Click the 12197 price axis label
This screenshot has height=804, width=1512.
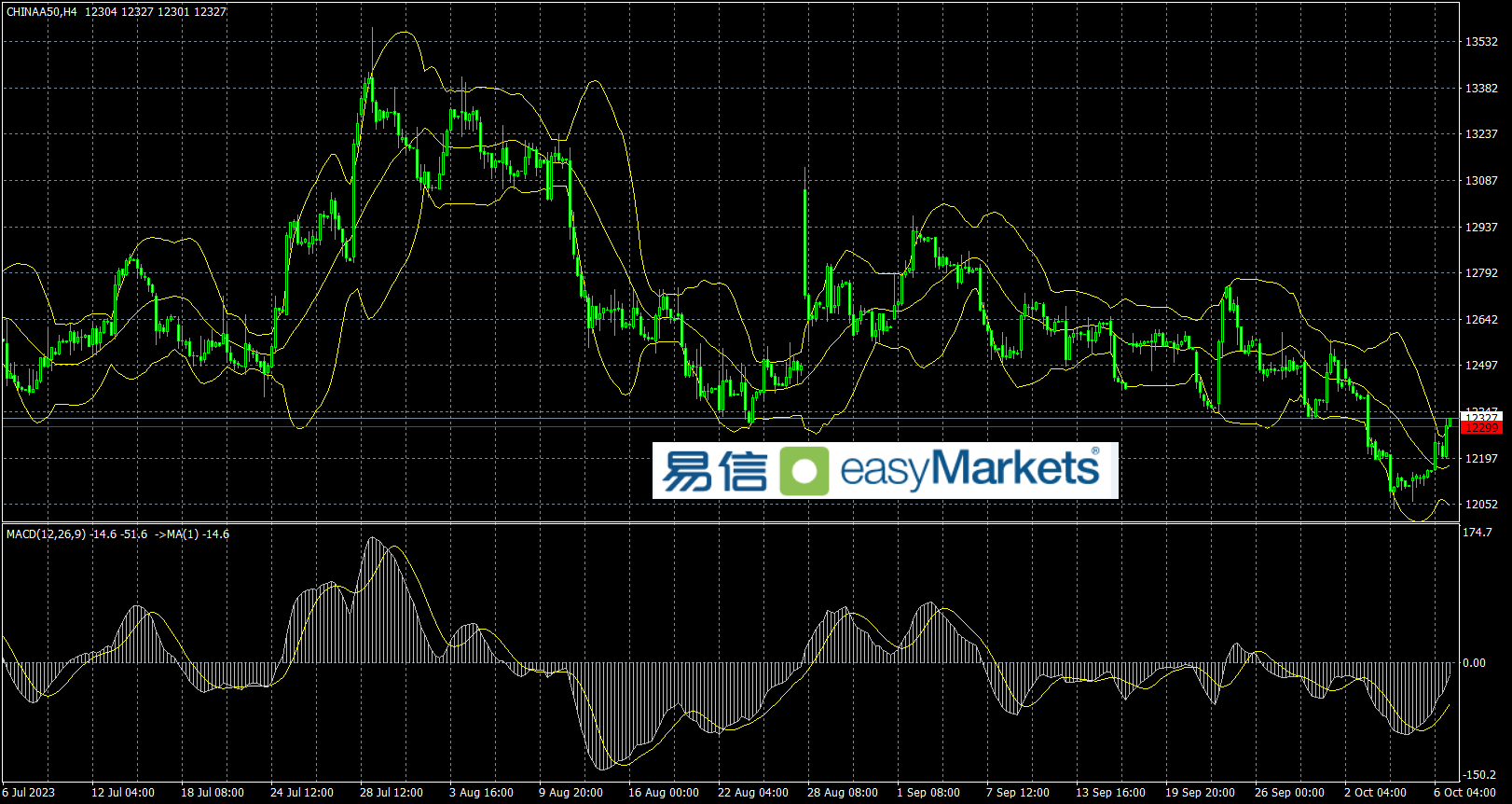(1481, 459)
